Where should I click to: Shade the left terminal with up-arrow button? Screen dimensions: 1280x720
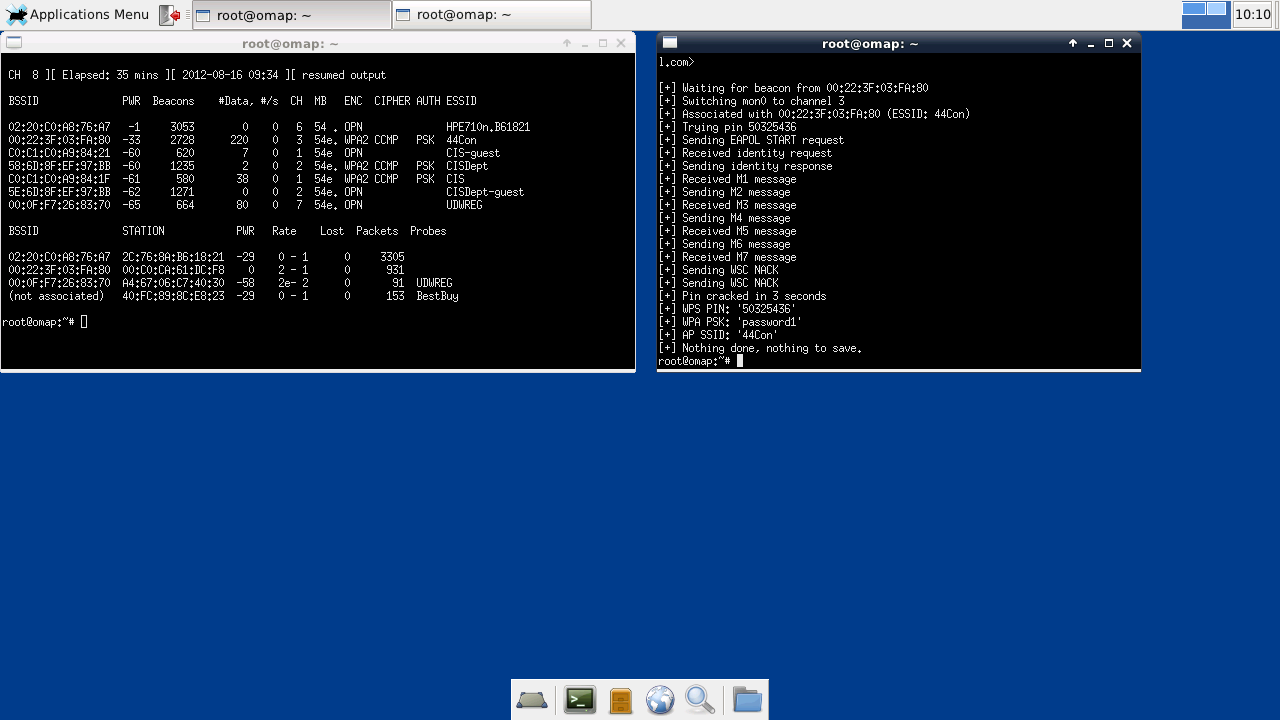pyautogui.click(x=567, y=43)
